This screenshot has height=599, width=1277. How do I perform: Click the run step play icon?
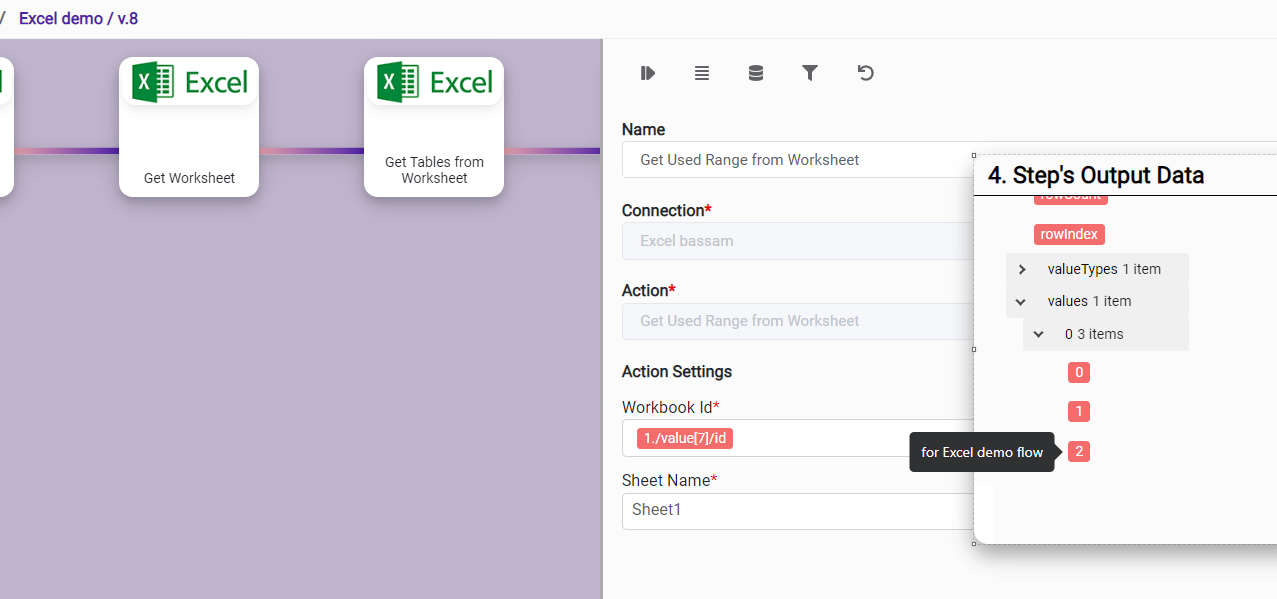point(648,73)
